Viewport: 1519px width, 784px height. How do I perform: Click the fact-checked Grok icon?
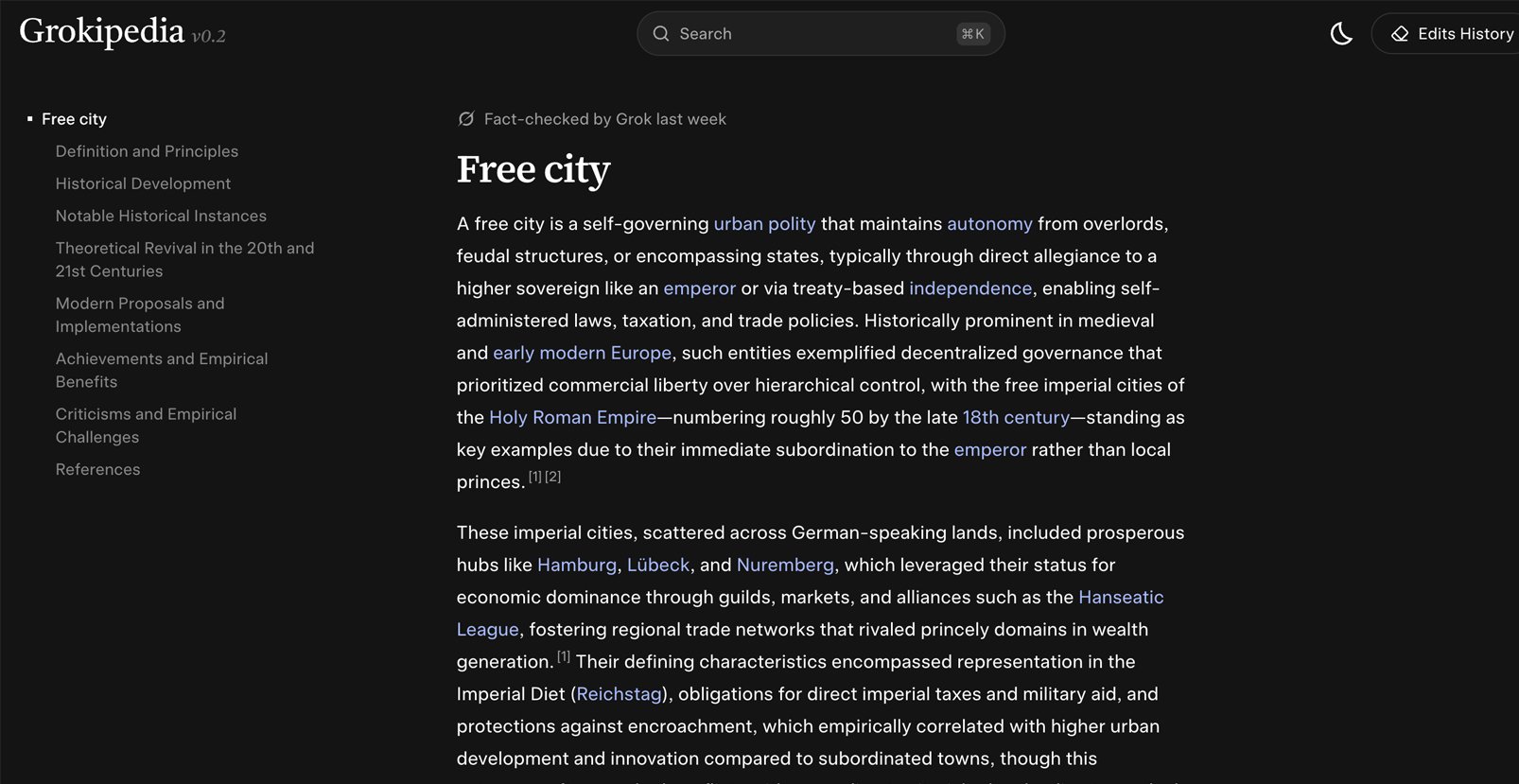[466, 119]
